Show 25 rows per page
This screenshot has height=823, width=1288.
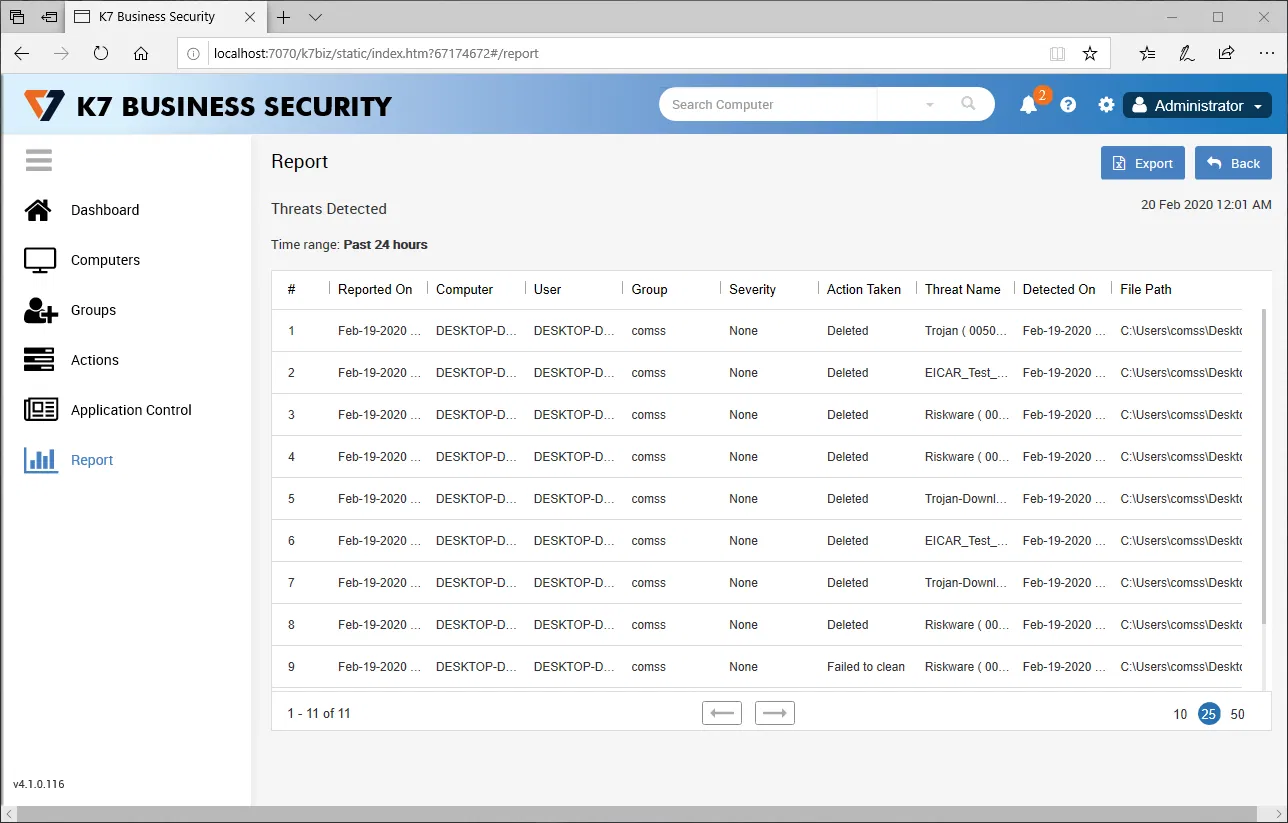1209,714
